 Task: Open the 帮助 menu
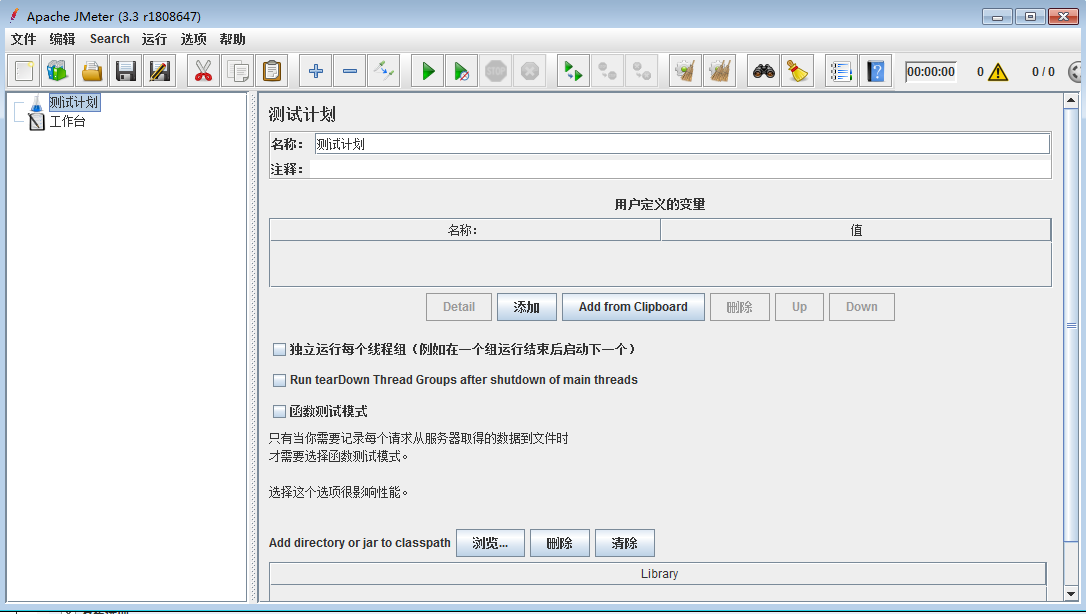(x=232, y=39)
